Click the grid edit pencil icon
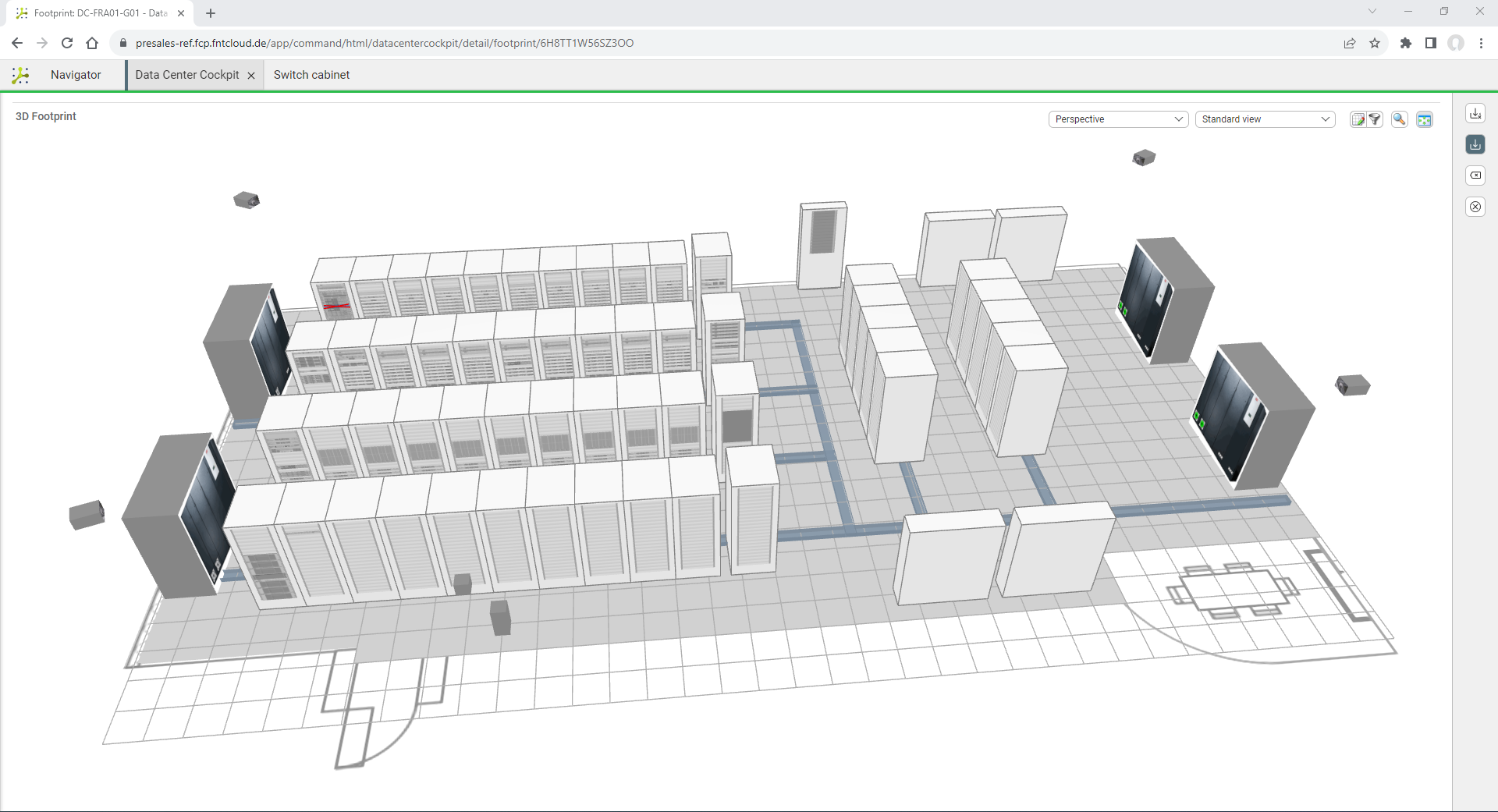The image size is (1498, 812). pyautogui.click(x=1358, y=119)
